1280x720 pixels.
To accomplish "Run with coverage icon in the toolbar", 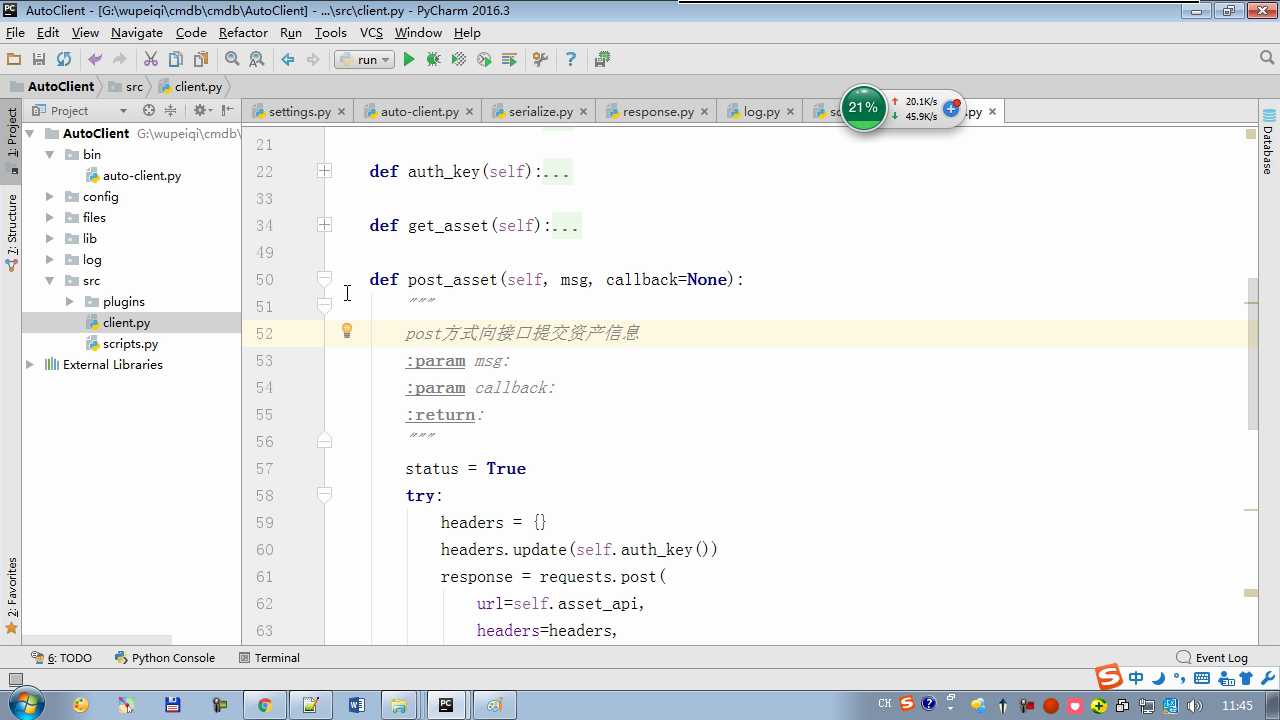I will pos(459,60).
